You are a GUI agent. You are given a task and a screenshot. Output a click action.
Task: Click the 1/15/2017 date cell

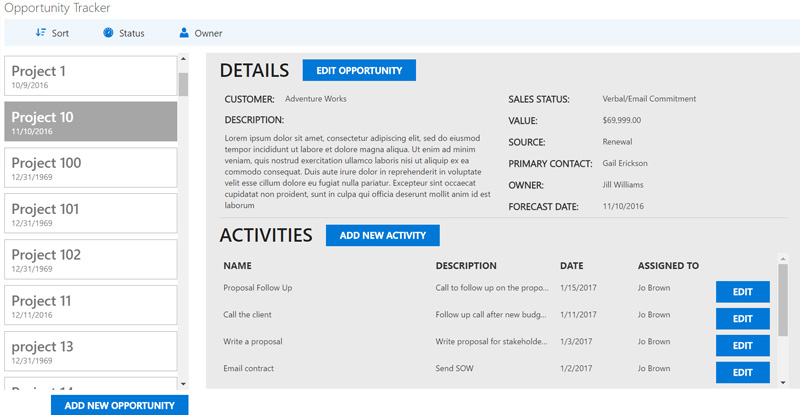(x=578, y=287)
